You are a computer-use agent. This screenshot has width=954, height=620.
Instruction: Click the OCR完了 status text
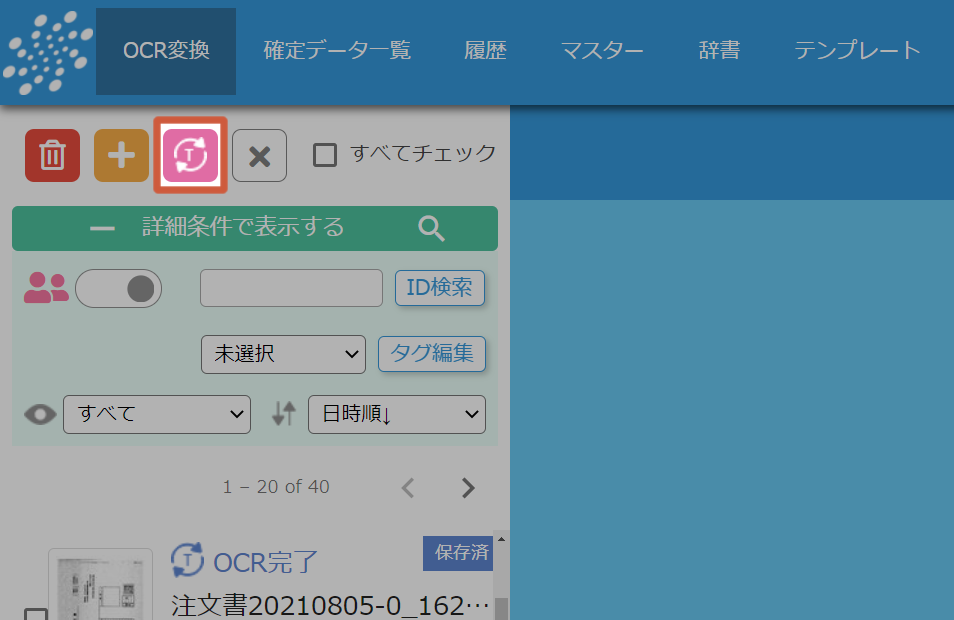point(265,562)
